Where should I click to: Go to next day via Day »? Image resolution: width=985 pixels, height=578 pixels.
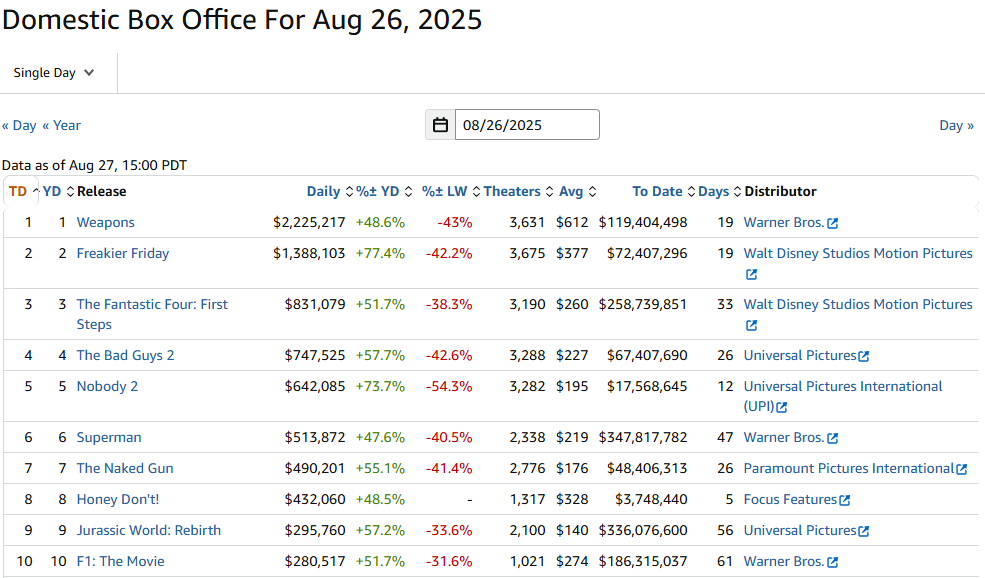957,126
